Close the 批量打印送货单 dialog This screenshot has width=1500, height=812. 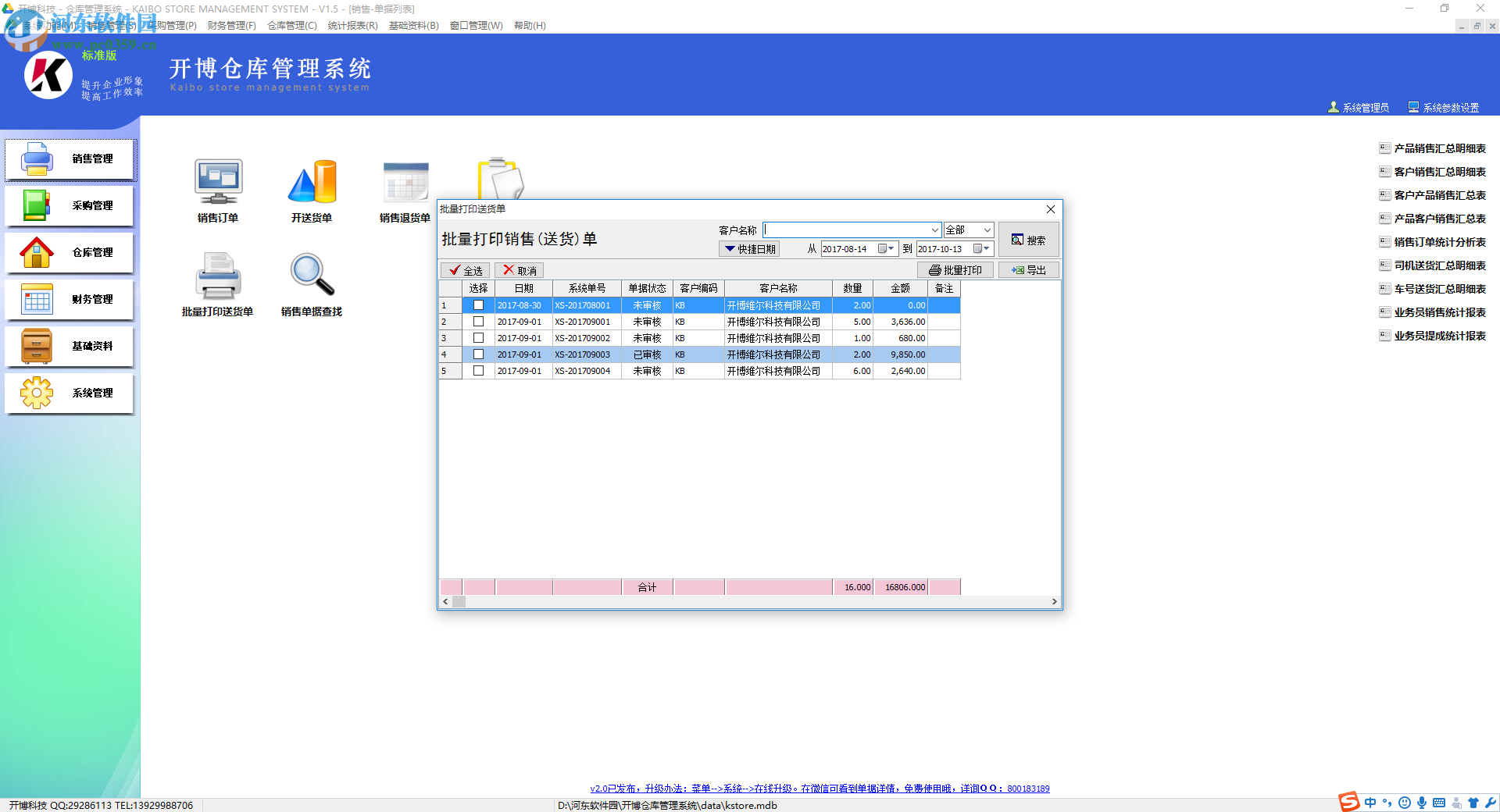tap(1051, 209)
